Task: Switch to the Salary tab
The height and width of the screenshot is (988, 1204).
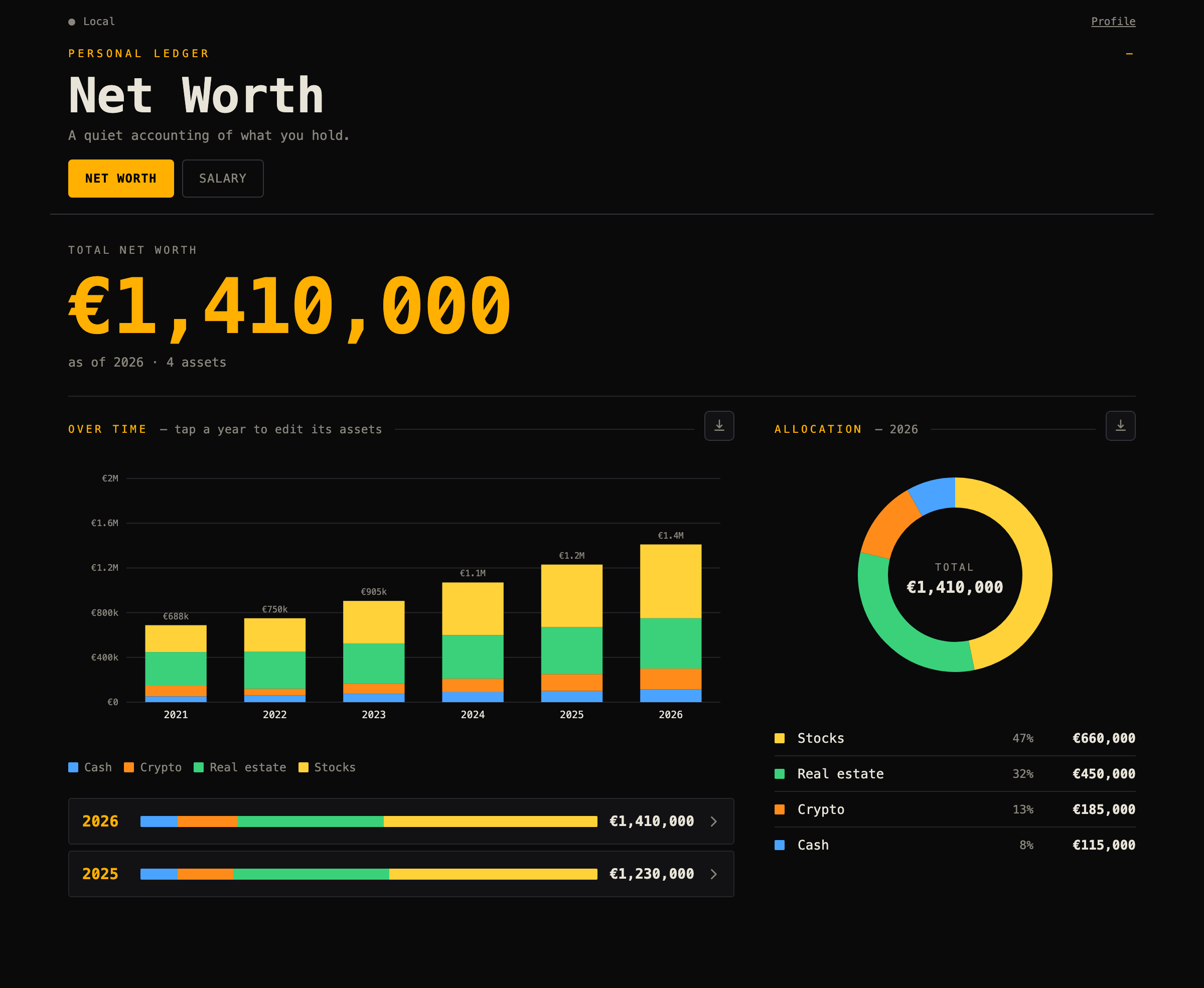Action: (x=223, y=179)
